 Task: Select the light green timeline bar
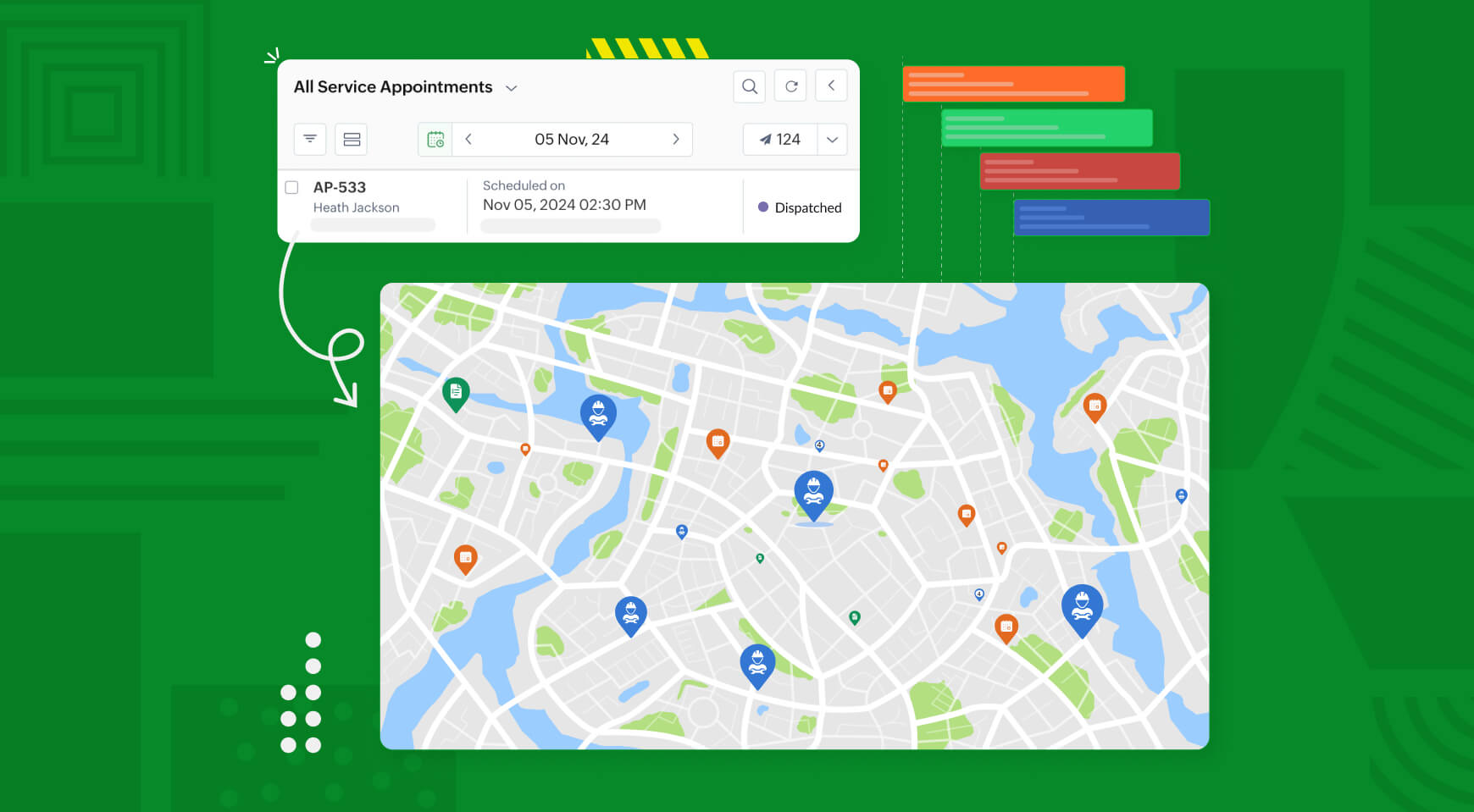coord(1046,128)
